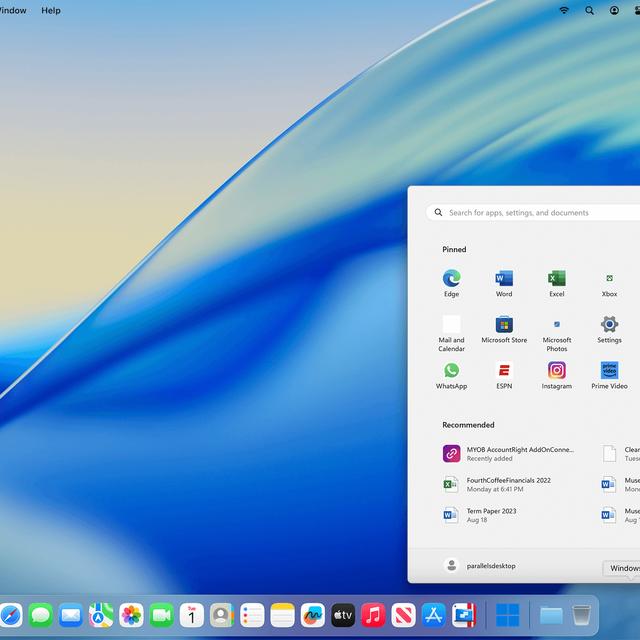640x640 pixels.
Task: Open Term Paper 2023 document
Action: [480, 515]
